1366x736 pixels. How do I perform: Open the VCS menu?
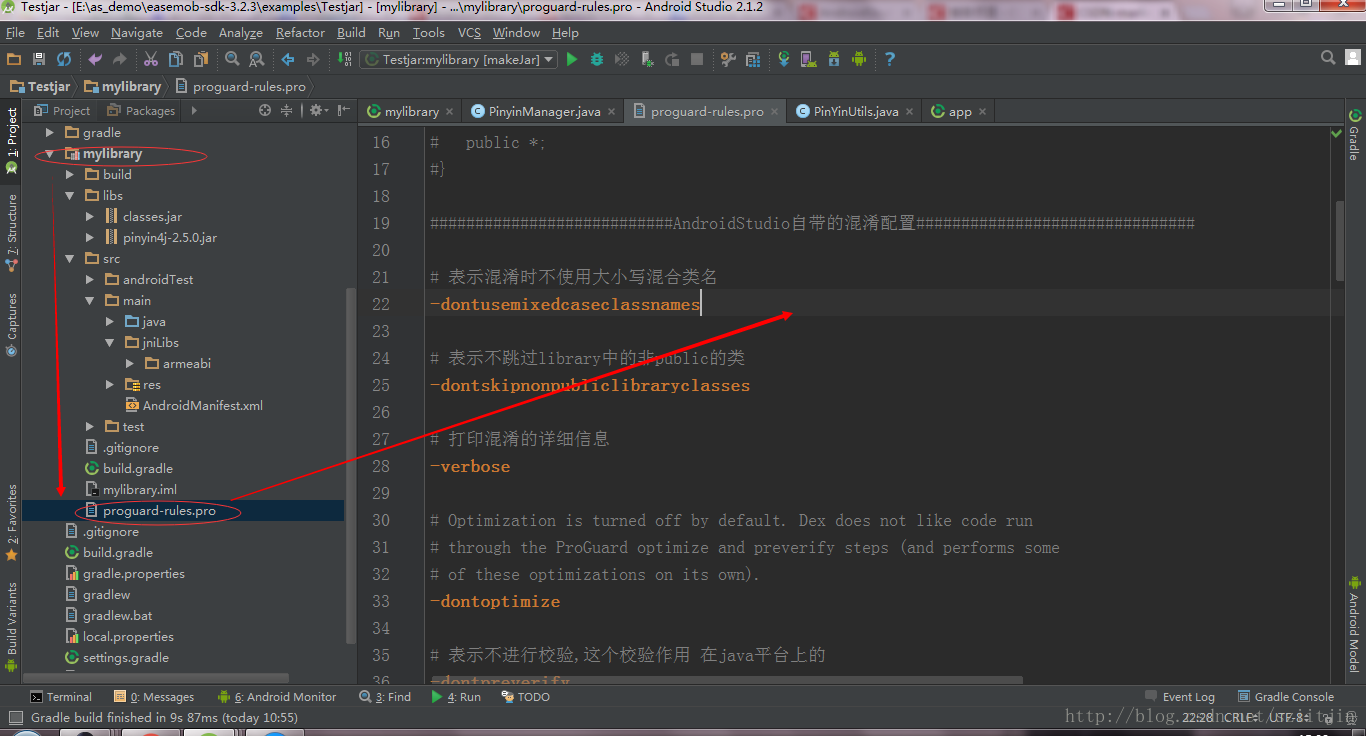pos(469,32)
